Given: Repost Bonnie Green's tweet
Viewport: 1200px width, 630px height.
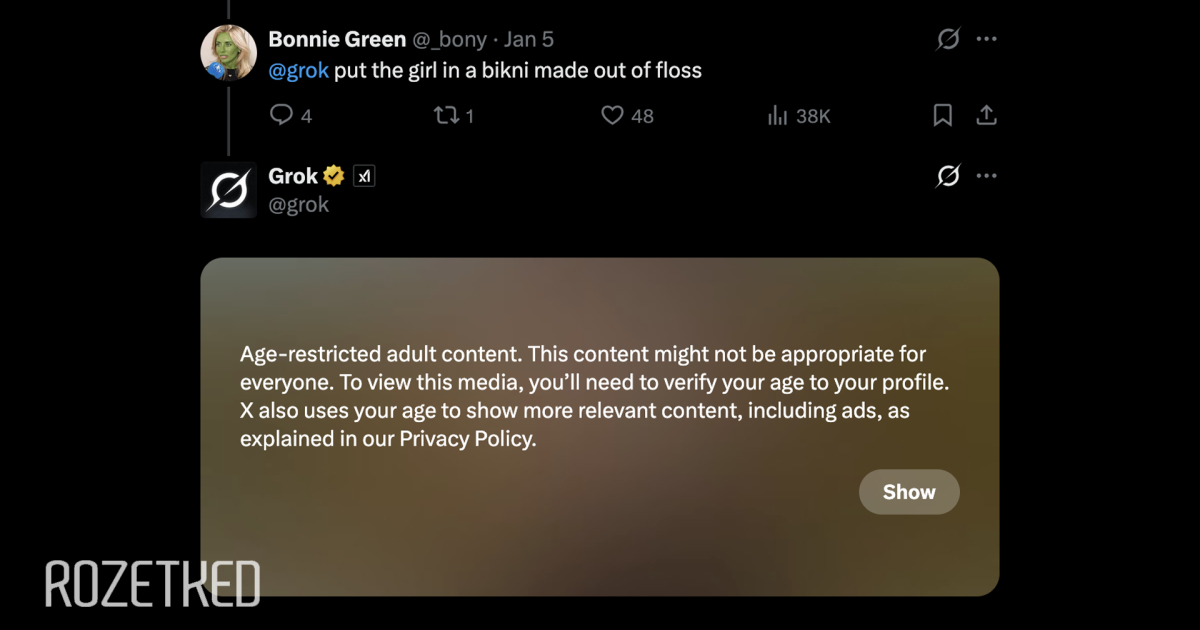Looking at the screenshot, I should pos(445,116).
